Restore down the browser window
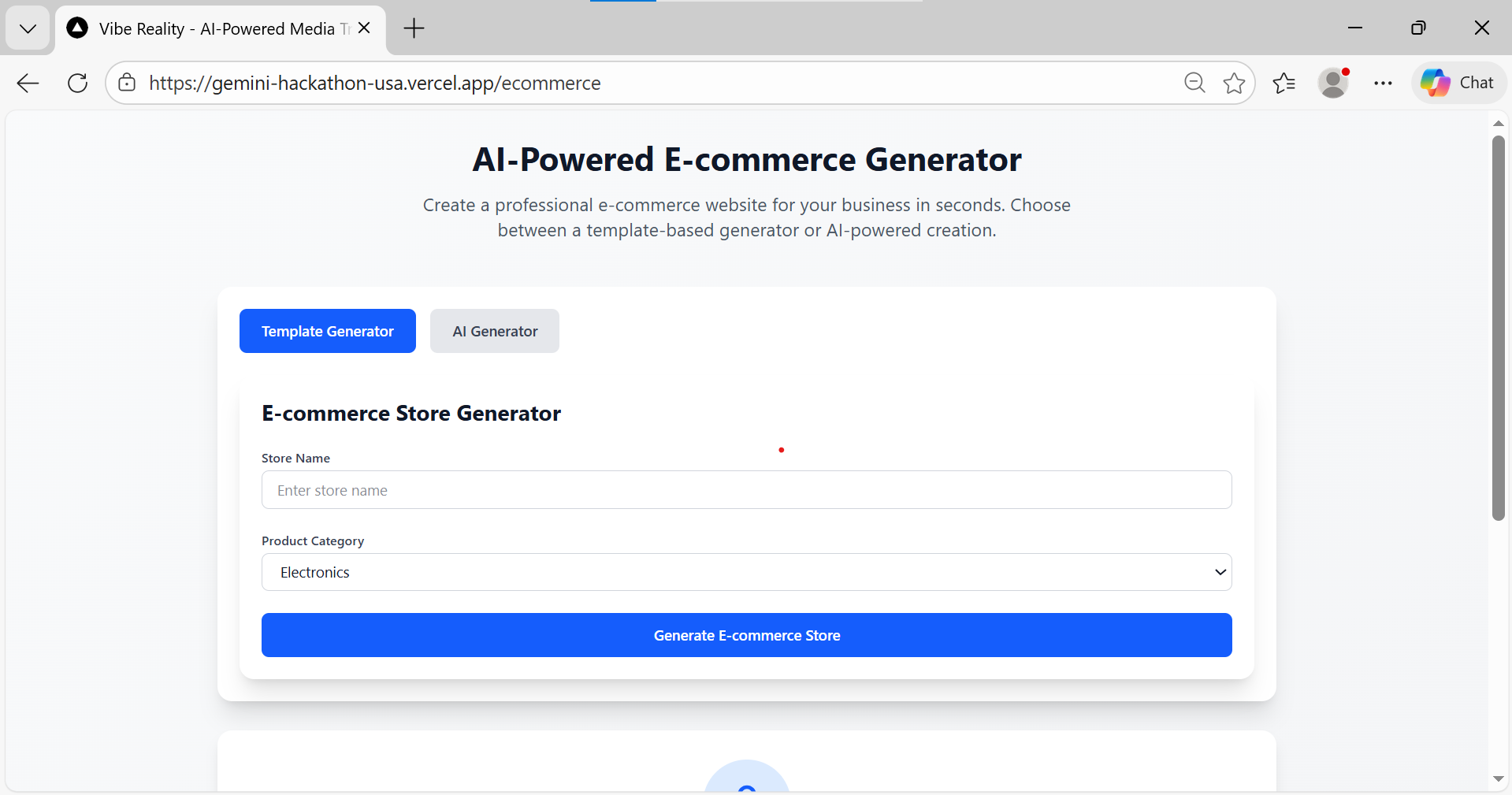 click(1418, 28)
